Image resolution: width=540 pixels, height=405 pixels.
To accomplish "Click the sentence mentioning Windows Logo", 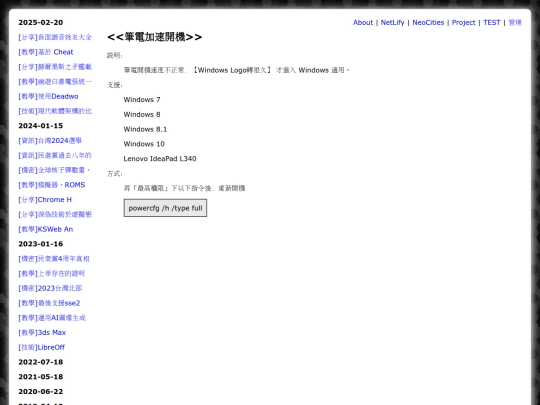I will [237, 70].
